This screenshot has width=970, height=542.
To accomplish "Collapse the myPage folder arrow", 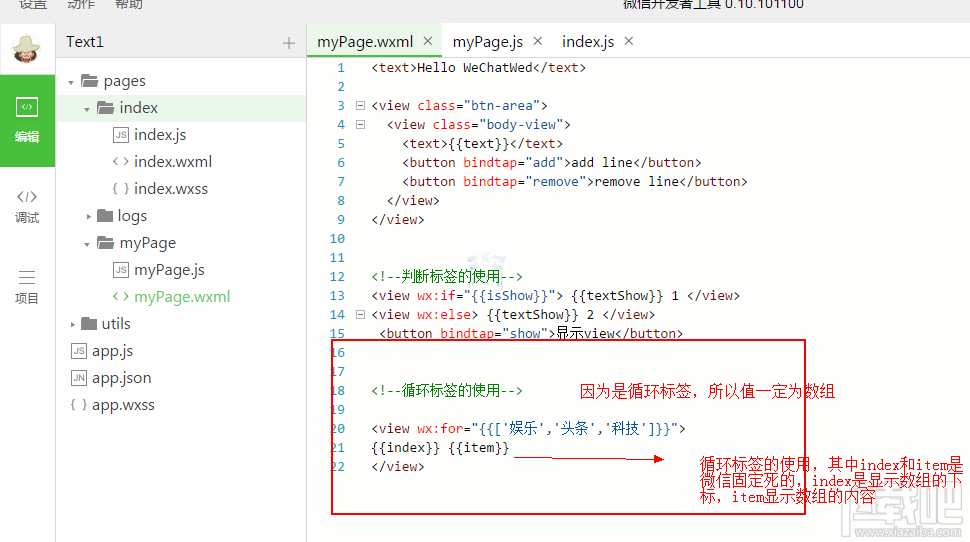I will pyautogui.click(x=87, y=244).
